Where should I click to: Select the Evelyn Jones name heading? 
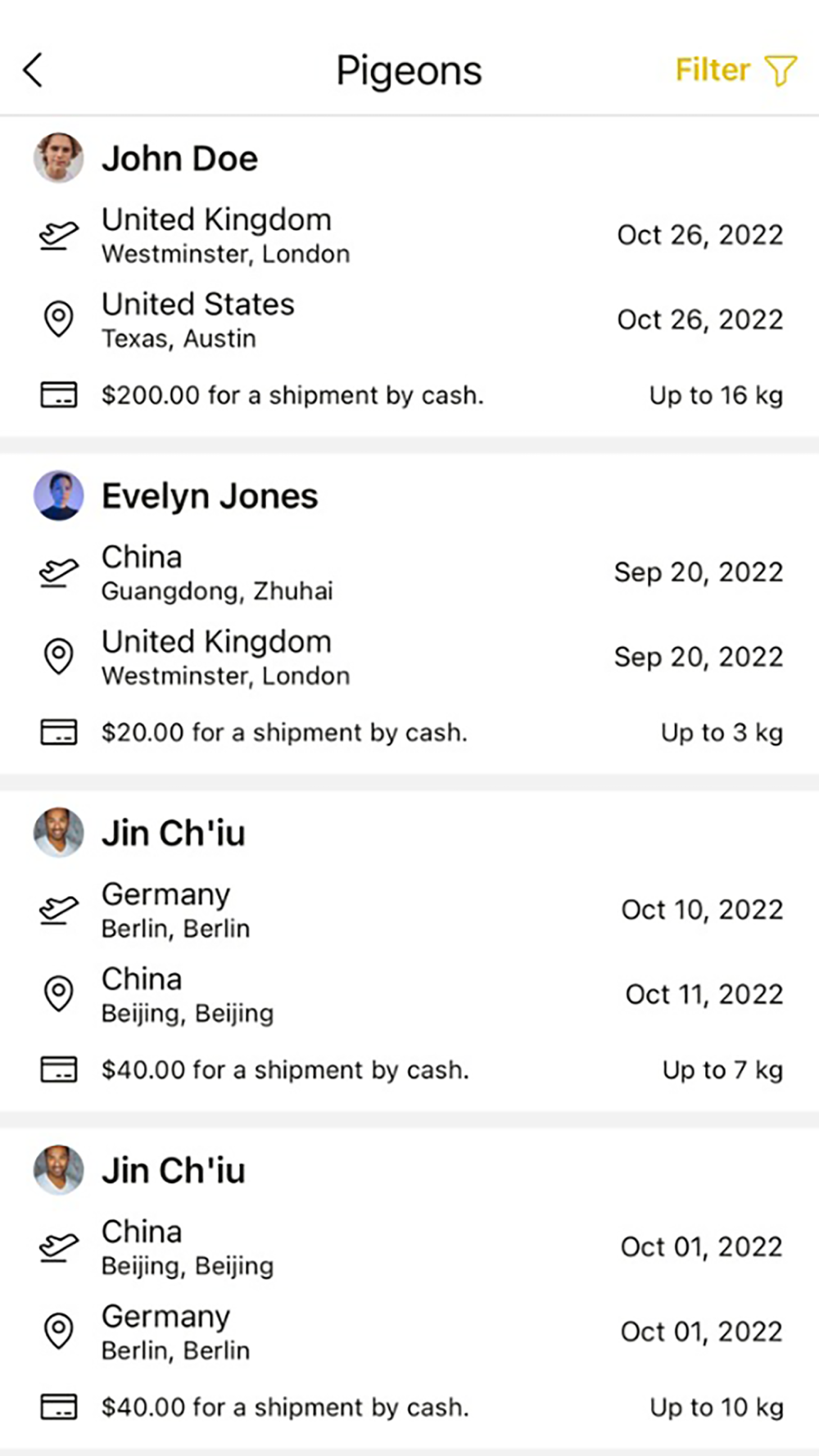pos(210,496)
